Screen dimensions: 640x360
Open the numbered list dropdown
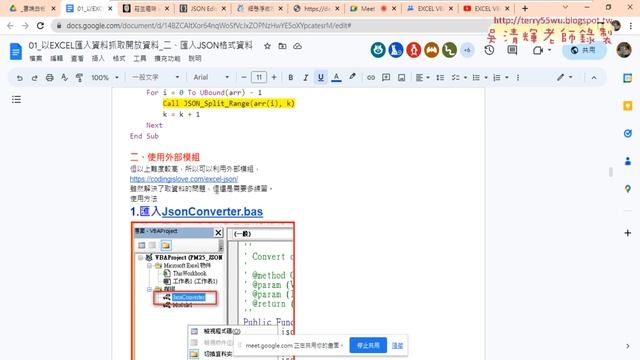pyautogui.click(x=500, y=77)
